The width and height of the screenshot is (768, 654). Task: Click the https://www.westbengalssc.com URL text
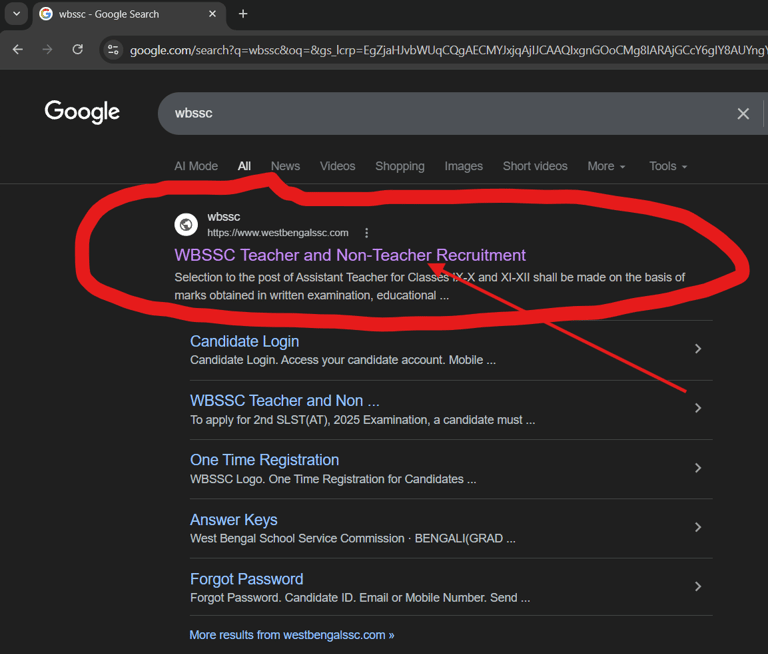pos(278,233)
